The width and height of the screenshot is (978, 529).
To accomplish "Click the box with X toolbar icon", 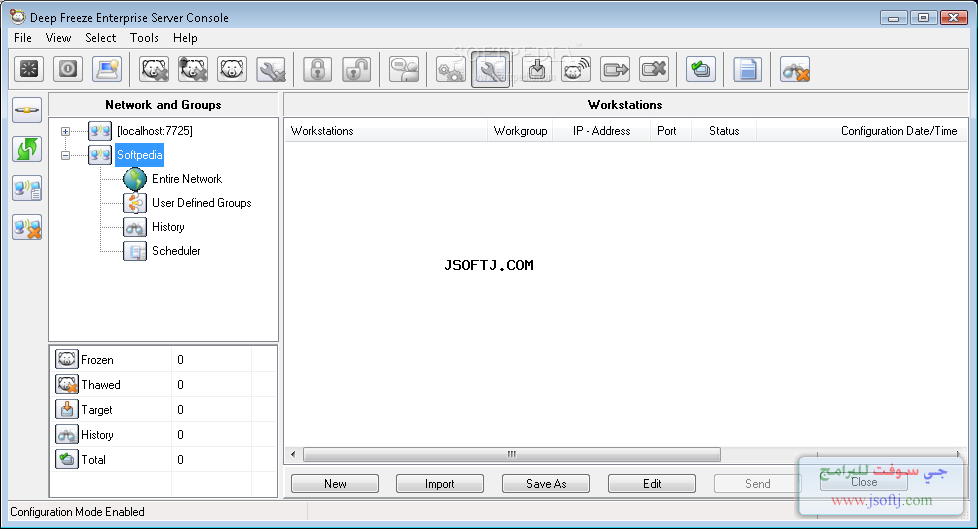I will (654, 69).
